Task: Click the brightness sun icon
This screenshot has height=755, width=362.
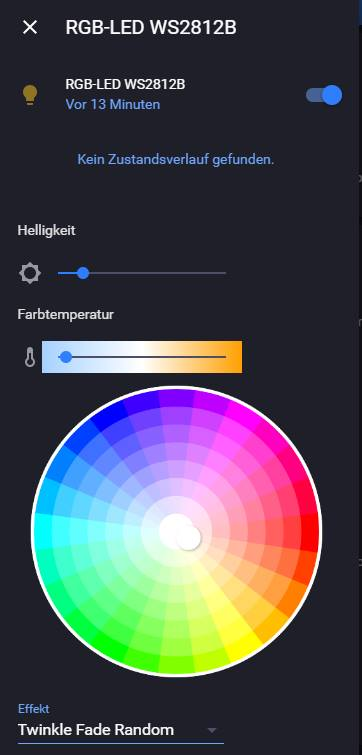Action: tap(30, 273)
